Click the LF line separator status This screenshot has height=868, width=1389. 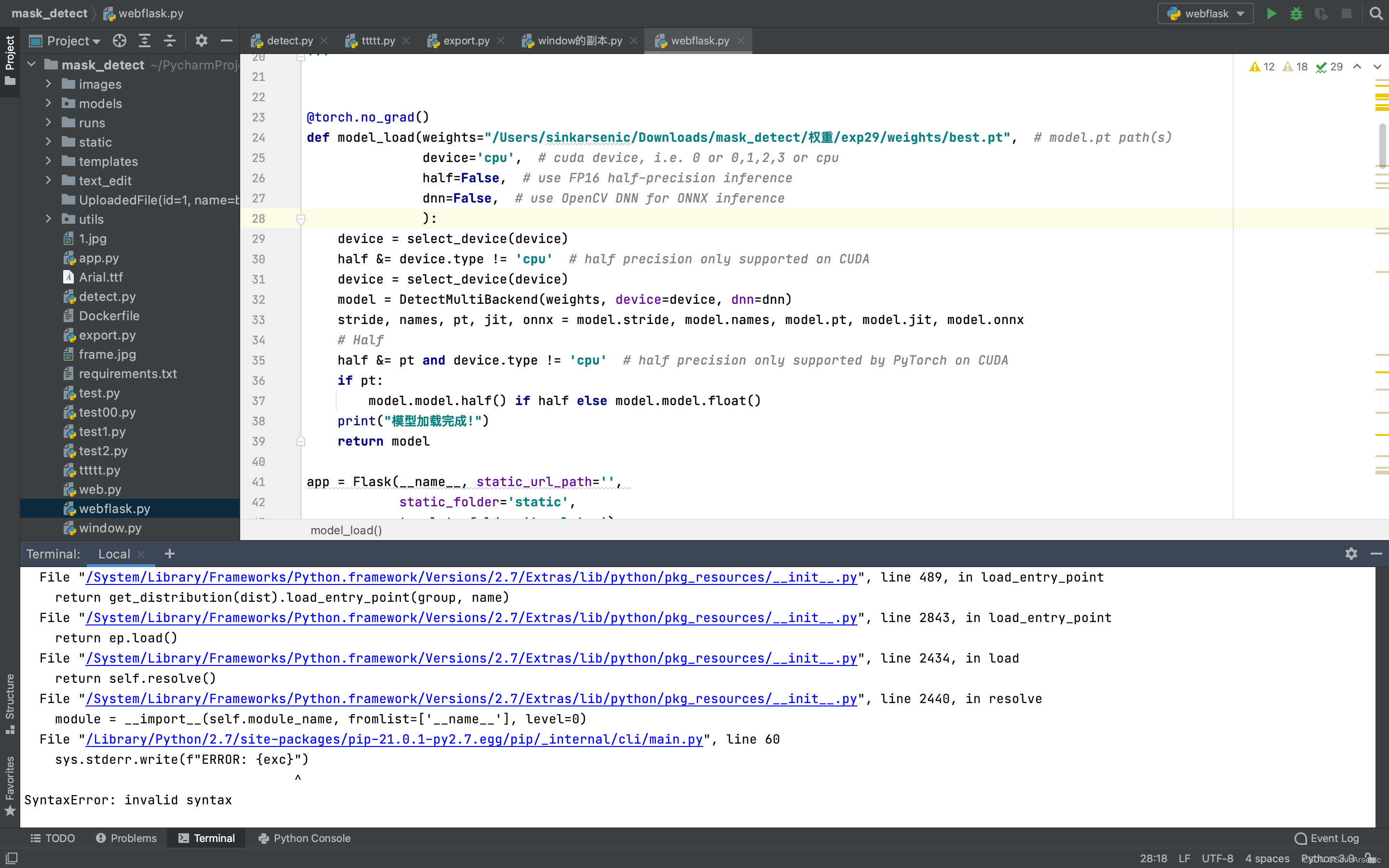1184,858
